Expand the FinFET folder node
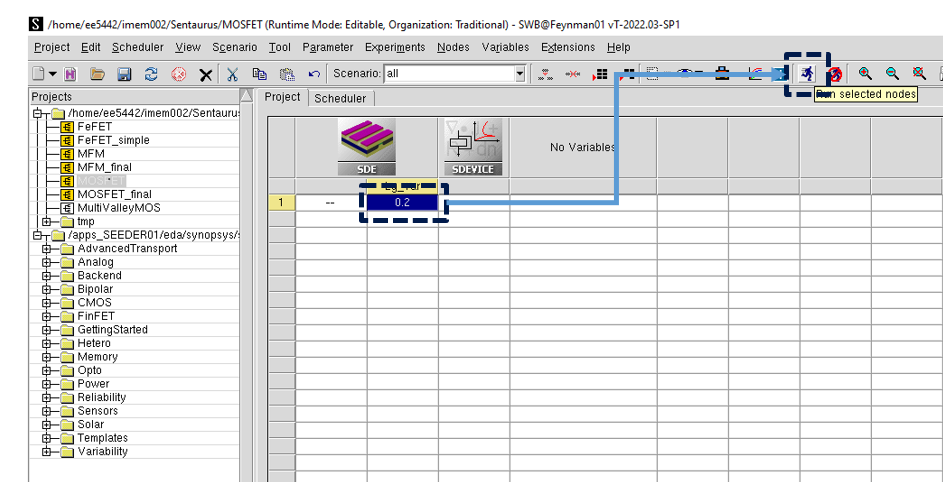The height and width of the screenshot is (488, 951). coord(47,316)
